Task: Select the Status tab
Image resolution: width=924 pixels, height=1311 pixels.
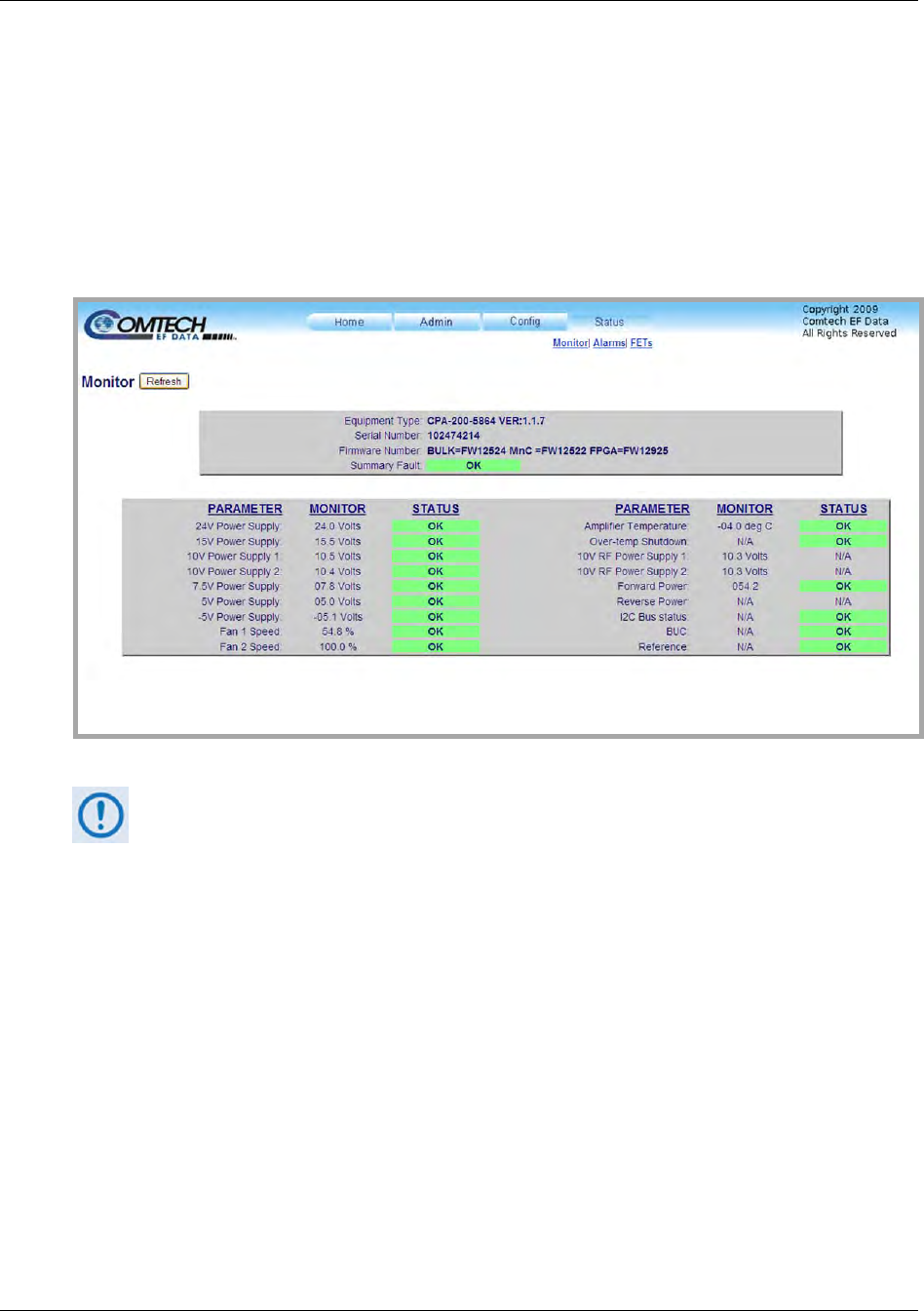Action: click(x=609, y=322)
